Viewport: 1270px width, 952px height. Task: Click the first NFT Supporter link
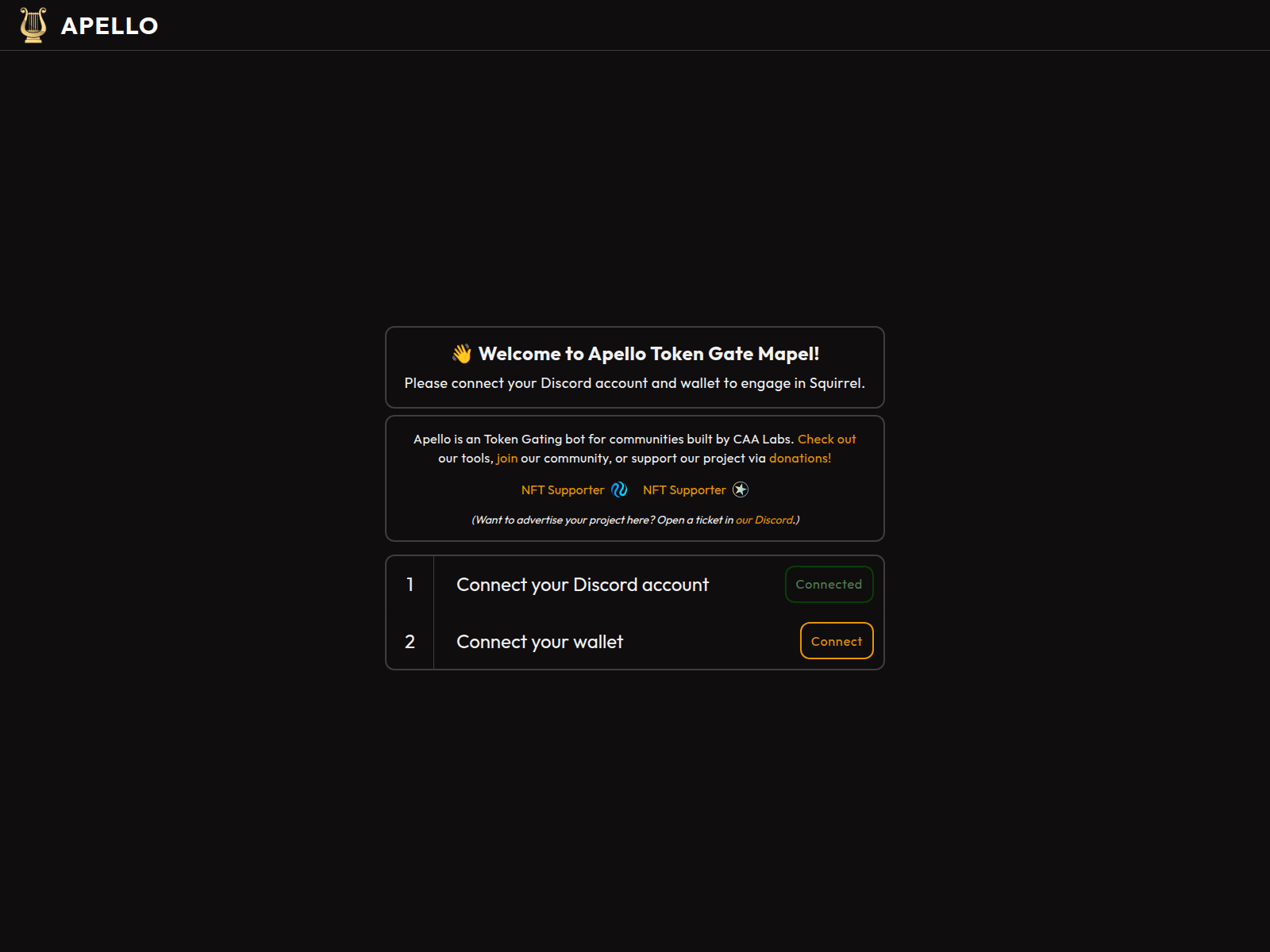[563, 490]
